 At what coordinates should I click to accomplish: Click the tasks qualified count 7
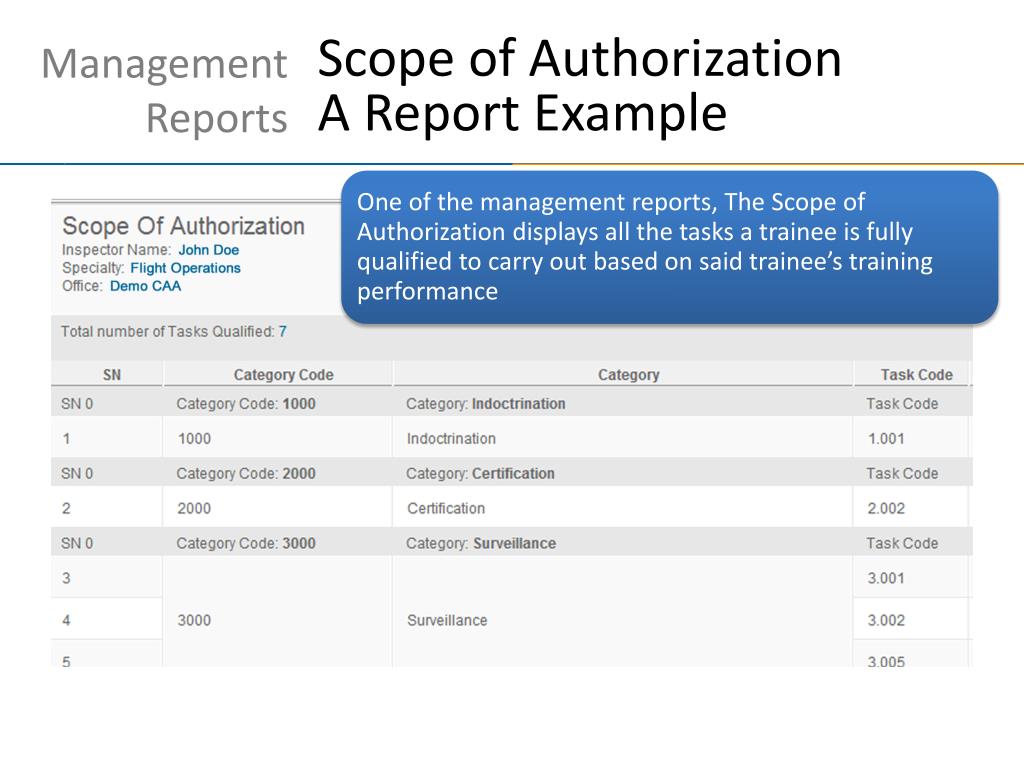pyautogui.click(x=283, y=331)
